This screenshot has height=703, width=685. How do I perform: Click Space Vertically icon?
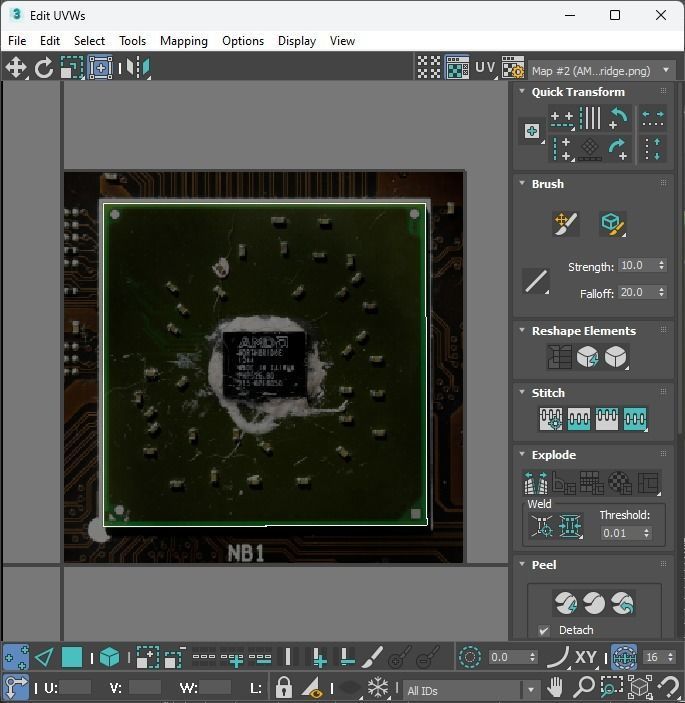tap(653, 148)
